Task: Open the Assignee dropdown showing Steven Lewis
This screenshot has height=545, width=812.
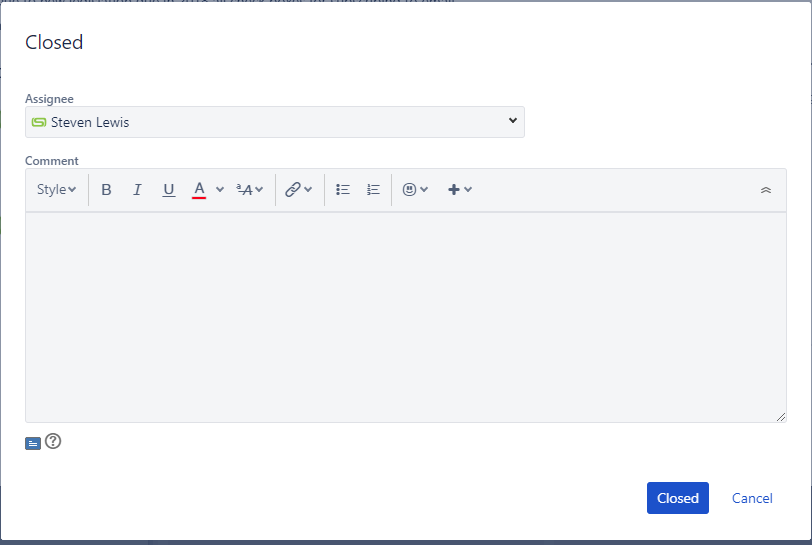Action: coord(275,122)
